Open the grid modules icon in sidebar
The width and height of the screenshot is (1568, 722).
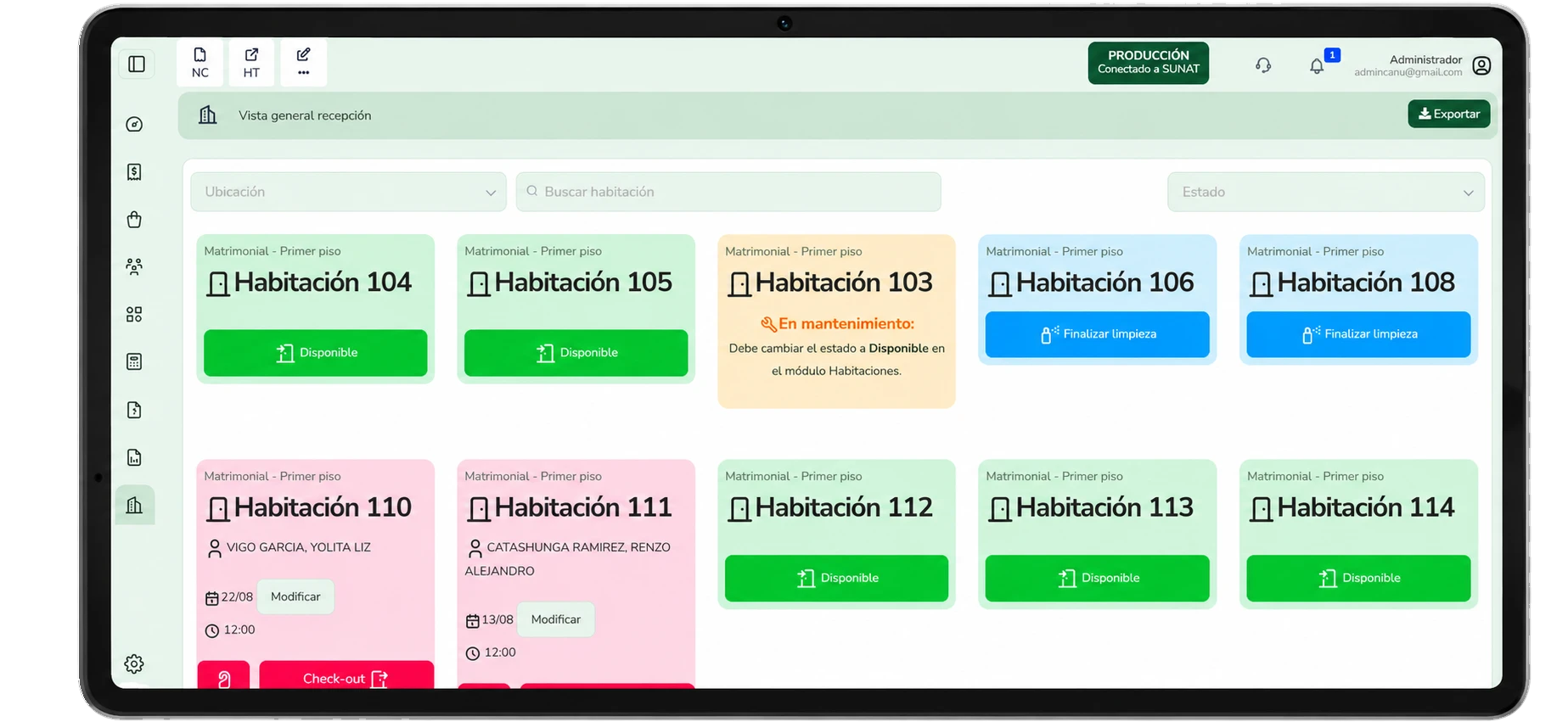pyautogui.click(x=134, y=315)
